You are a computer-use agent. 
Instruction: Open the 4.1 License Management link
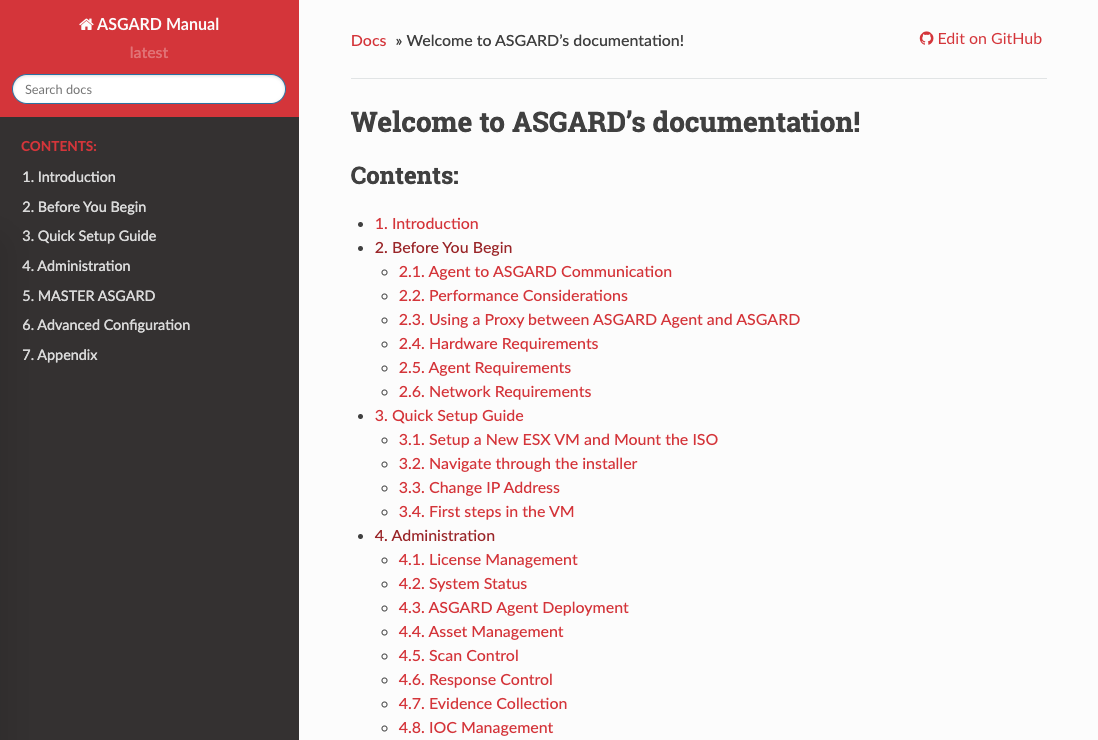coord(488,560)
